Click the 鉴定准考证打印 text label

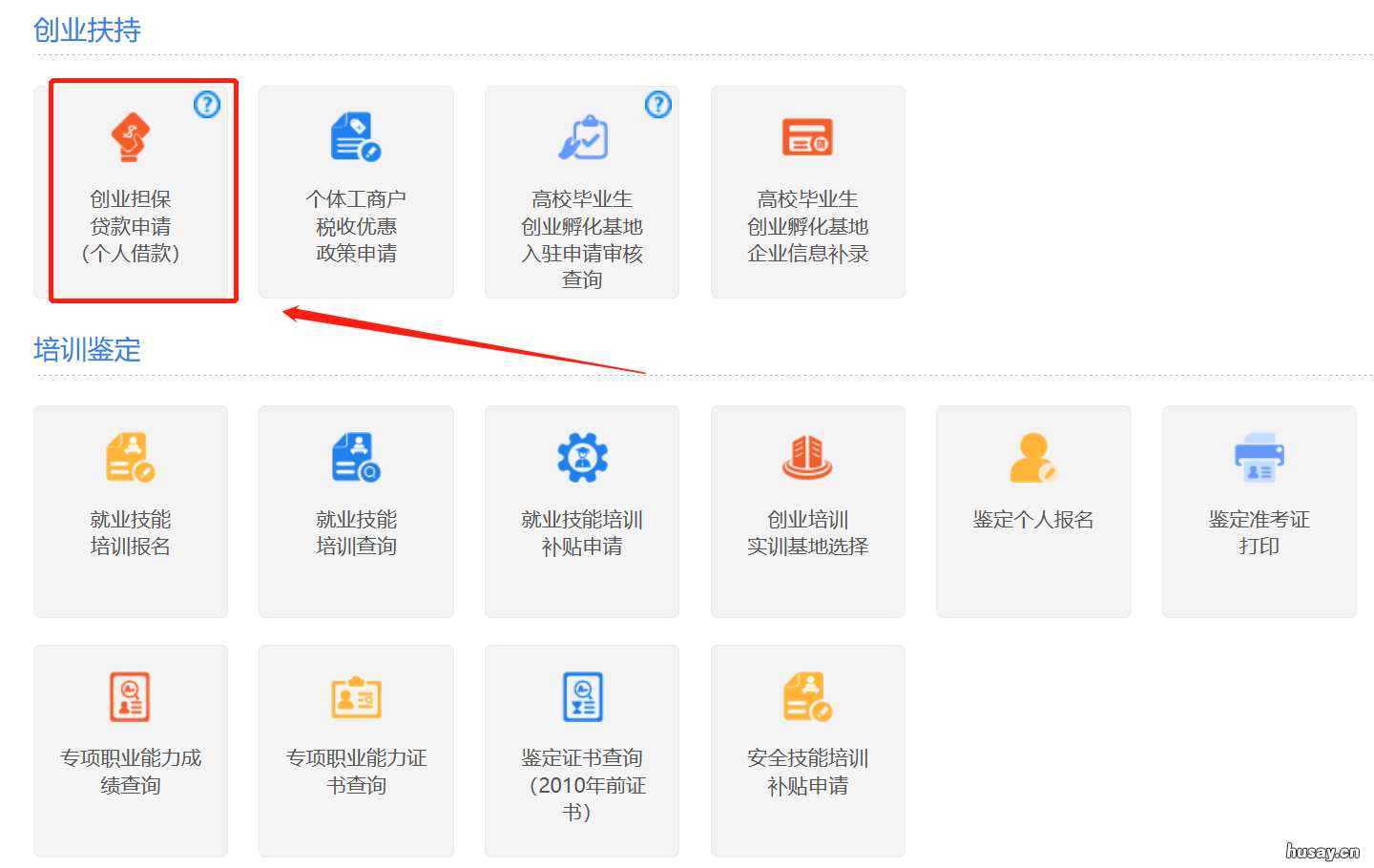pos(1259,532)
